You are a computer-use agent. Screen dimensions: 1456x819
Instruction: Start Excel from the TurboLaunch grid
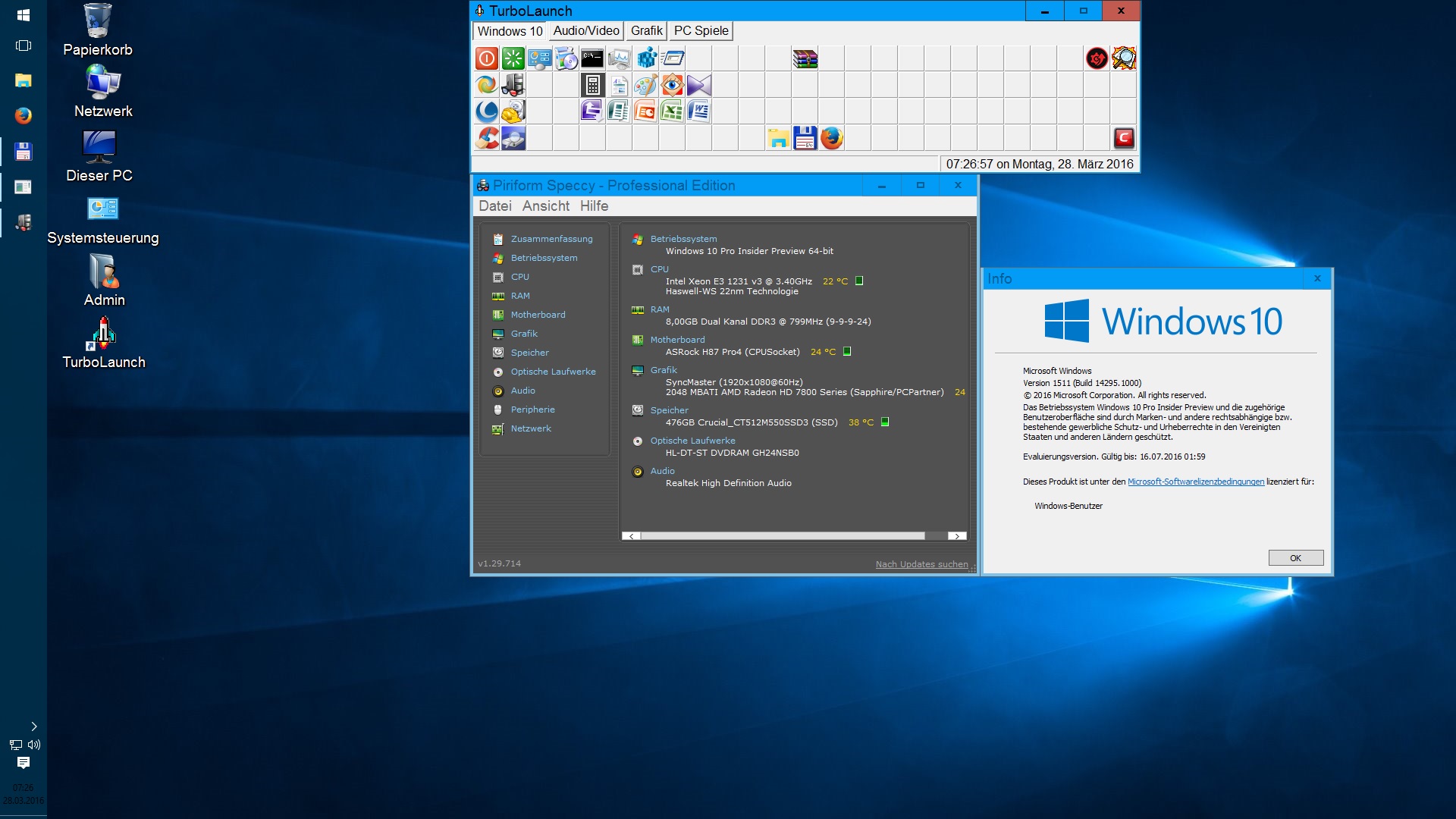(672, 111)
